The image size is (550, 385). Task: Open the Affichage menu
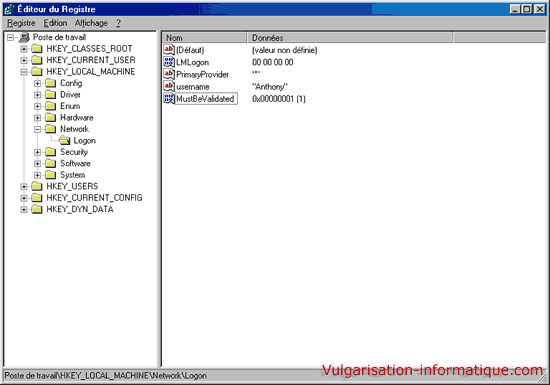click(91, 23)
